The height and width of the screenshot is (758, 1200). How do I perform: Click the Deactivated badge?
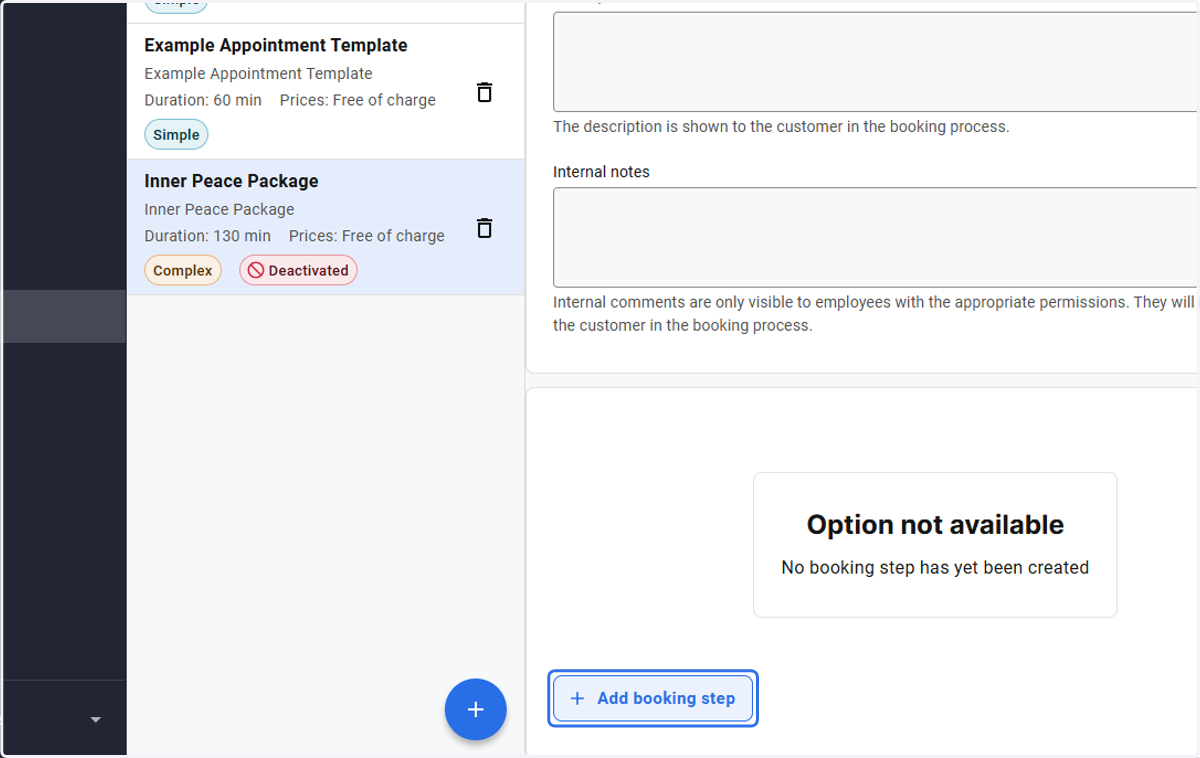click(298, 270)
